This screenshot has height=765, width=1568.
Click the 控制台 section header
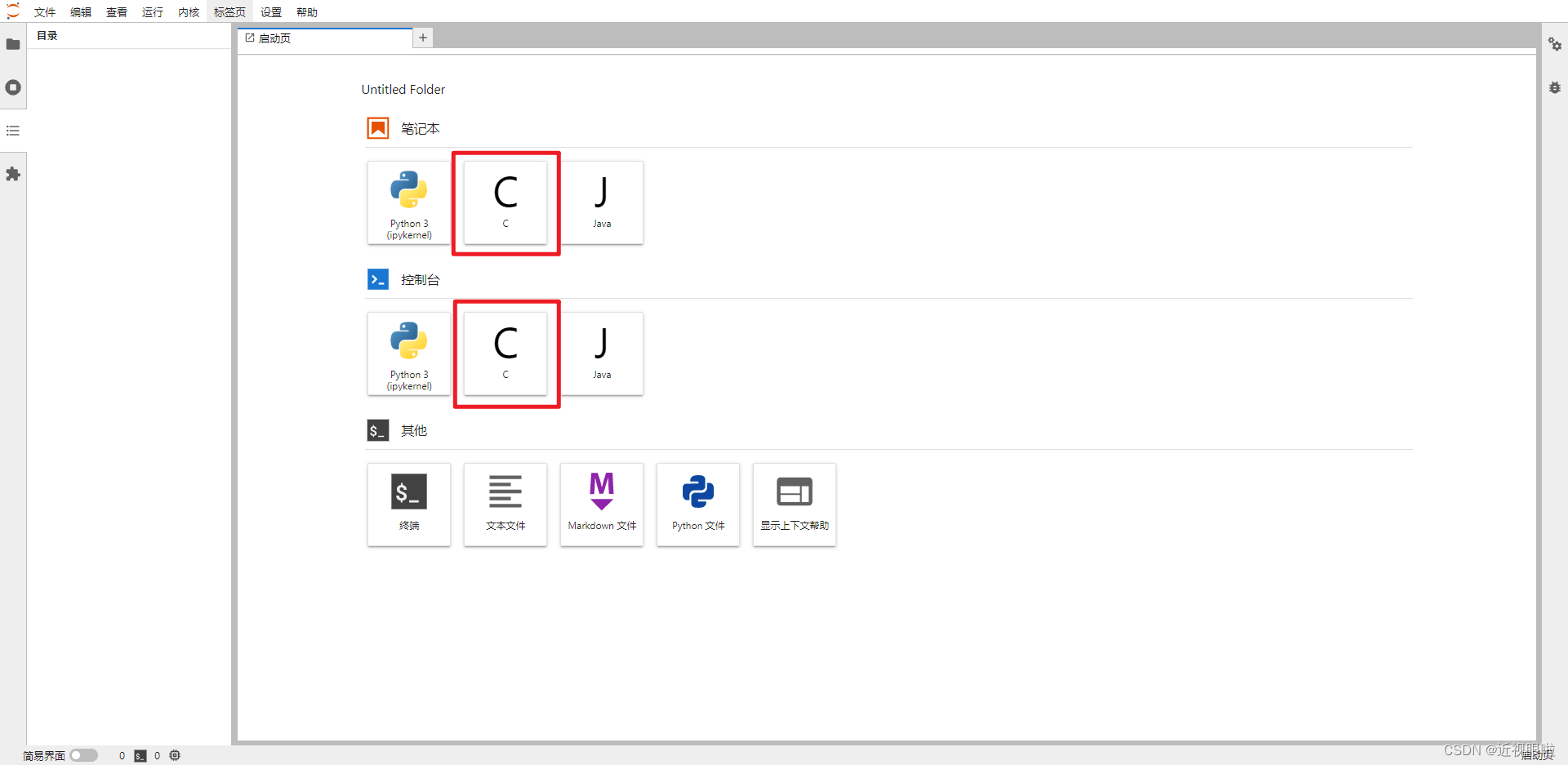coord(421,280)
